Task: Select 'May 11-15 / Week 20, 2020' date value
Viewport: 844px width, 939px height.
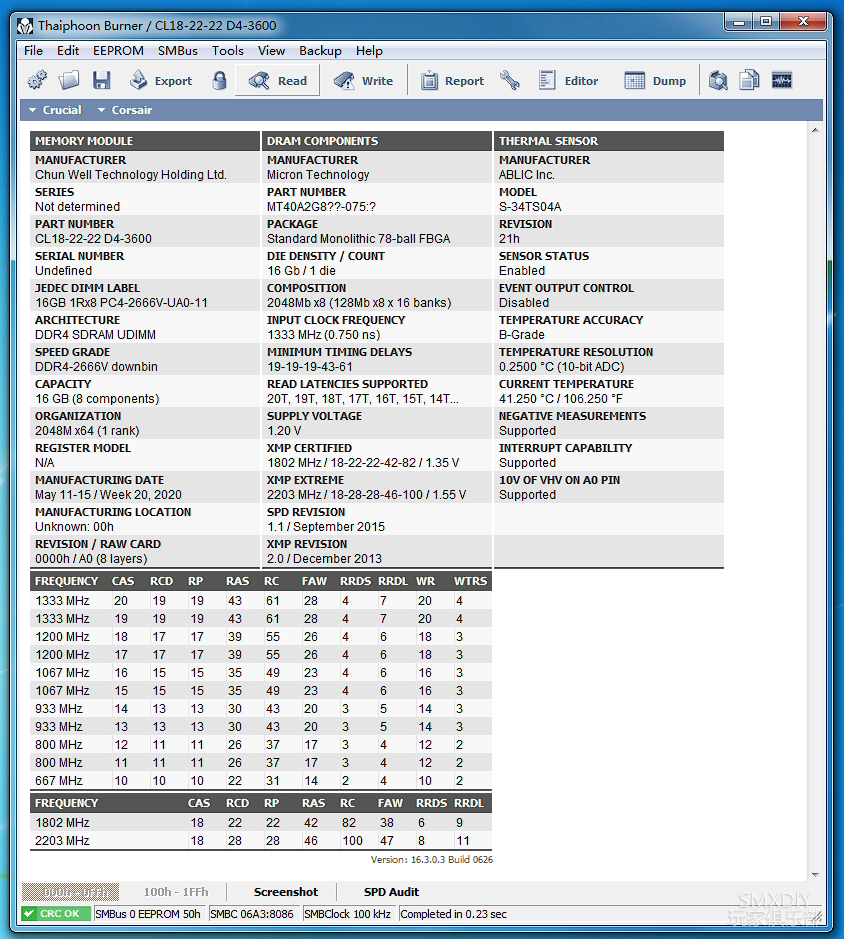Action: (108, 495)
